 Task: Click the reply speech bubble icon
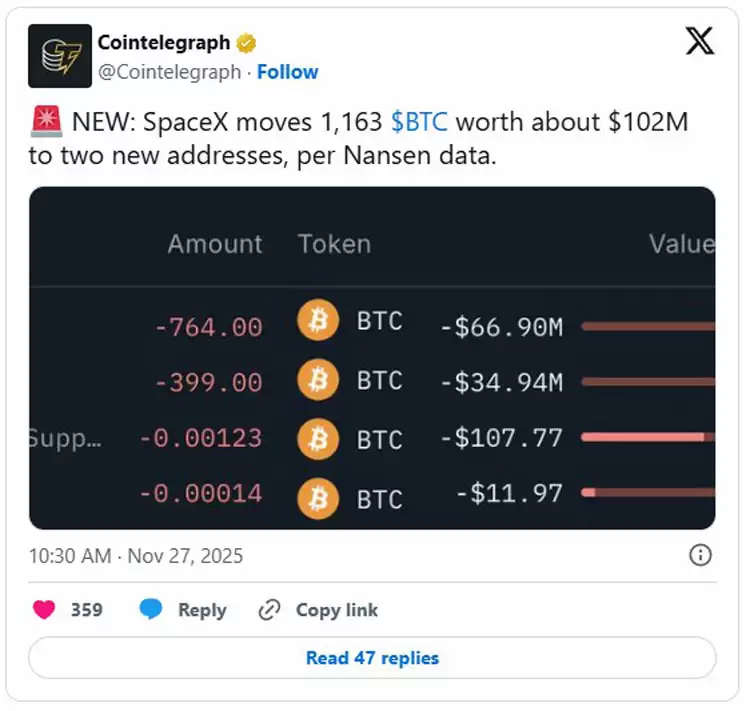coord(151,610)
